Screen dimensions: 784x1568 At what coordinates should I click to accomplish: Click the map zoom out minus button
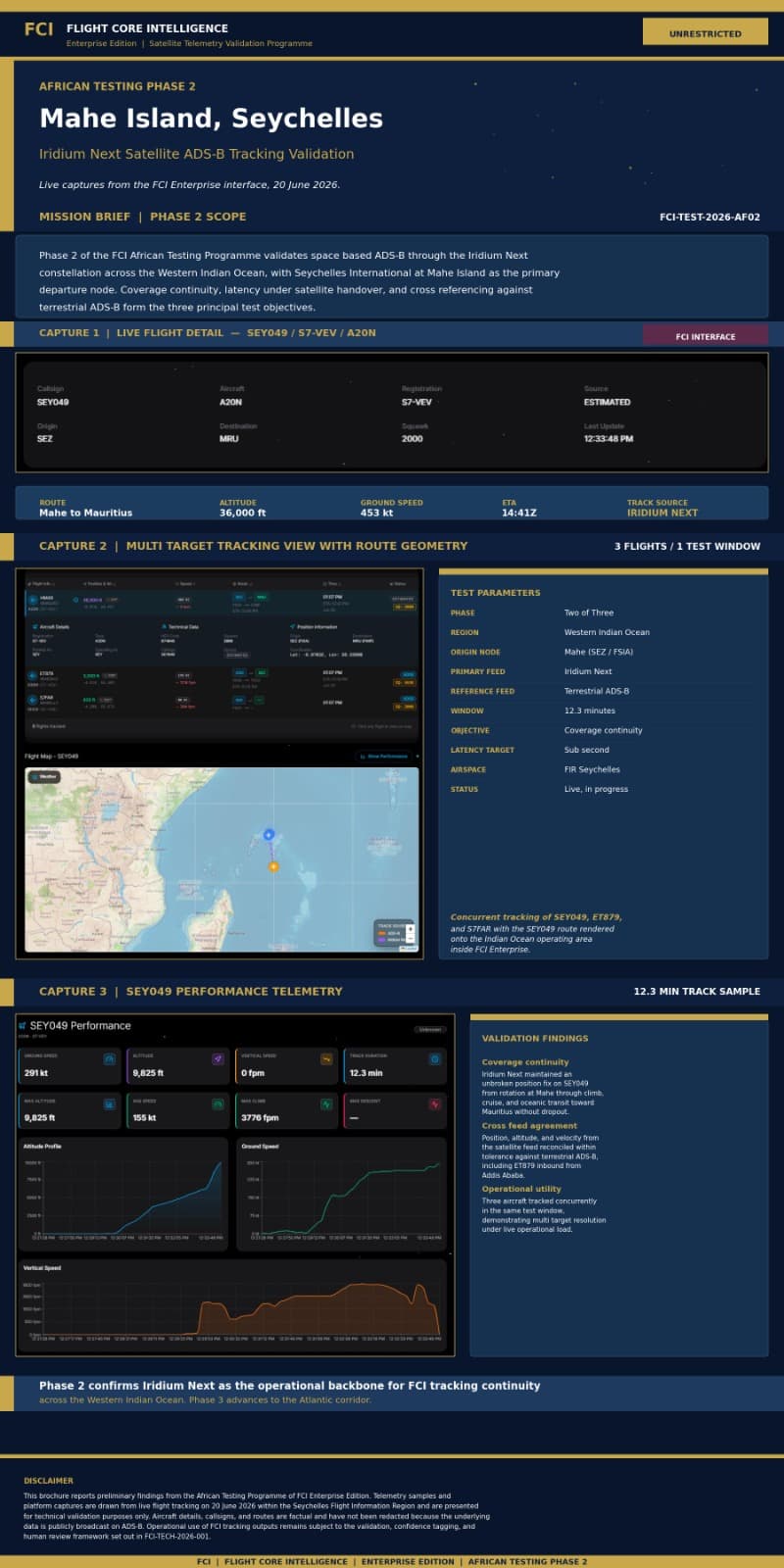tap(411, 939)
